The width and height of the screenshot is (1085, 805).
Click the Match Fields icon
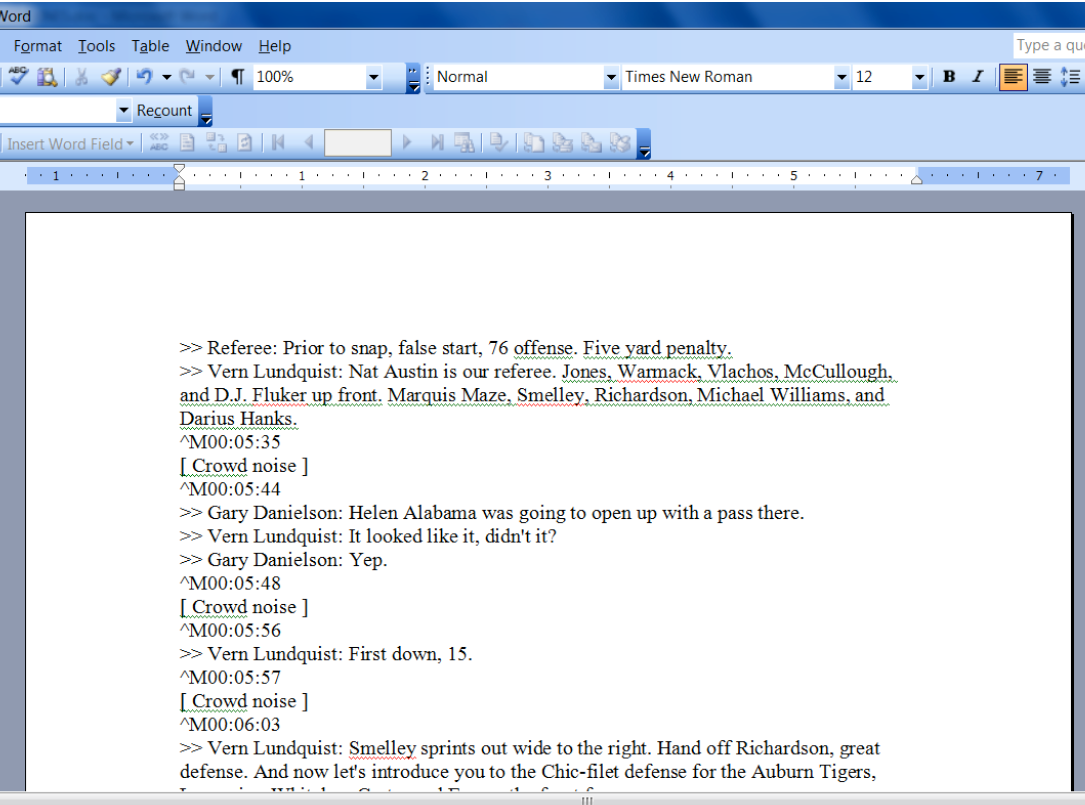click(x=217, y=143)
